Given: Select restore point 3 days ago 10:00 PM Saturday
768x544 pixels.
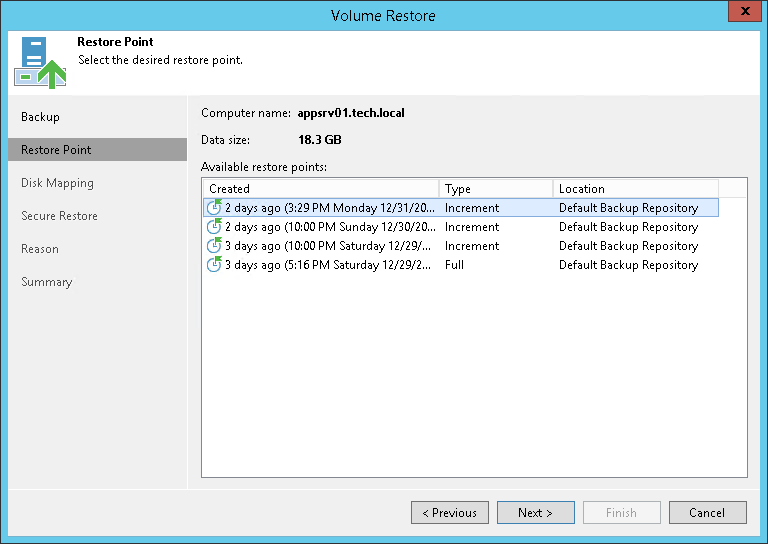Looking at the screenshot, I should tap(461, 246).
